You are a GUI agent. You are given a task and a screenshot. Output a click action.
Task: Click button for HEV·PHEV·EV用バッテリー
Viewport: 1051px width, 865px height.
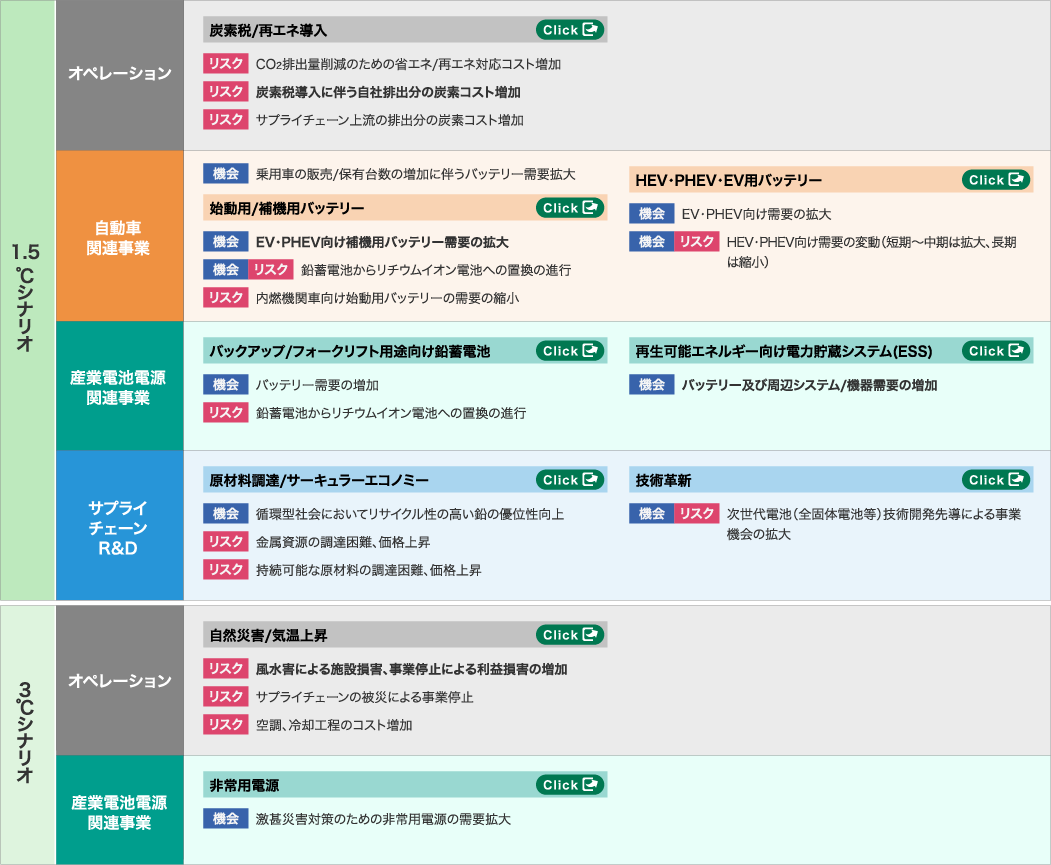point(995,180)
